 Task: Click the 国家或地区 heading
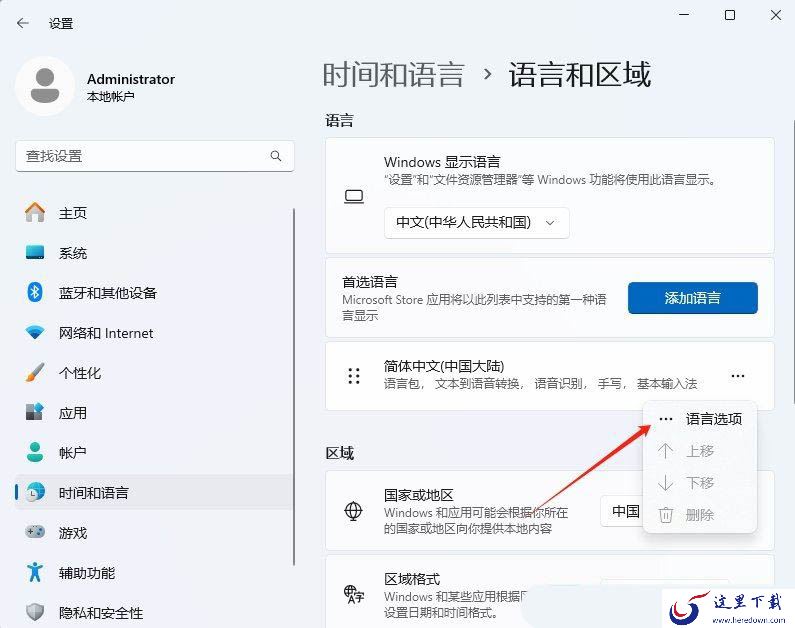[418, 495]
